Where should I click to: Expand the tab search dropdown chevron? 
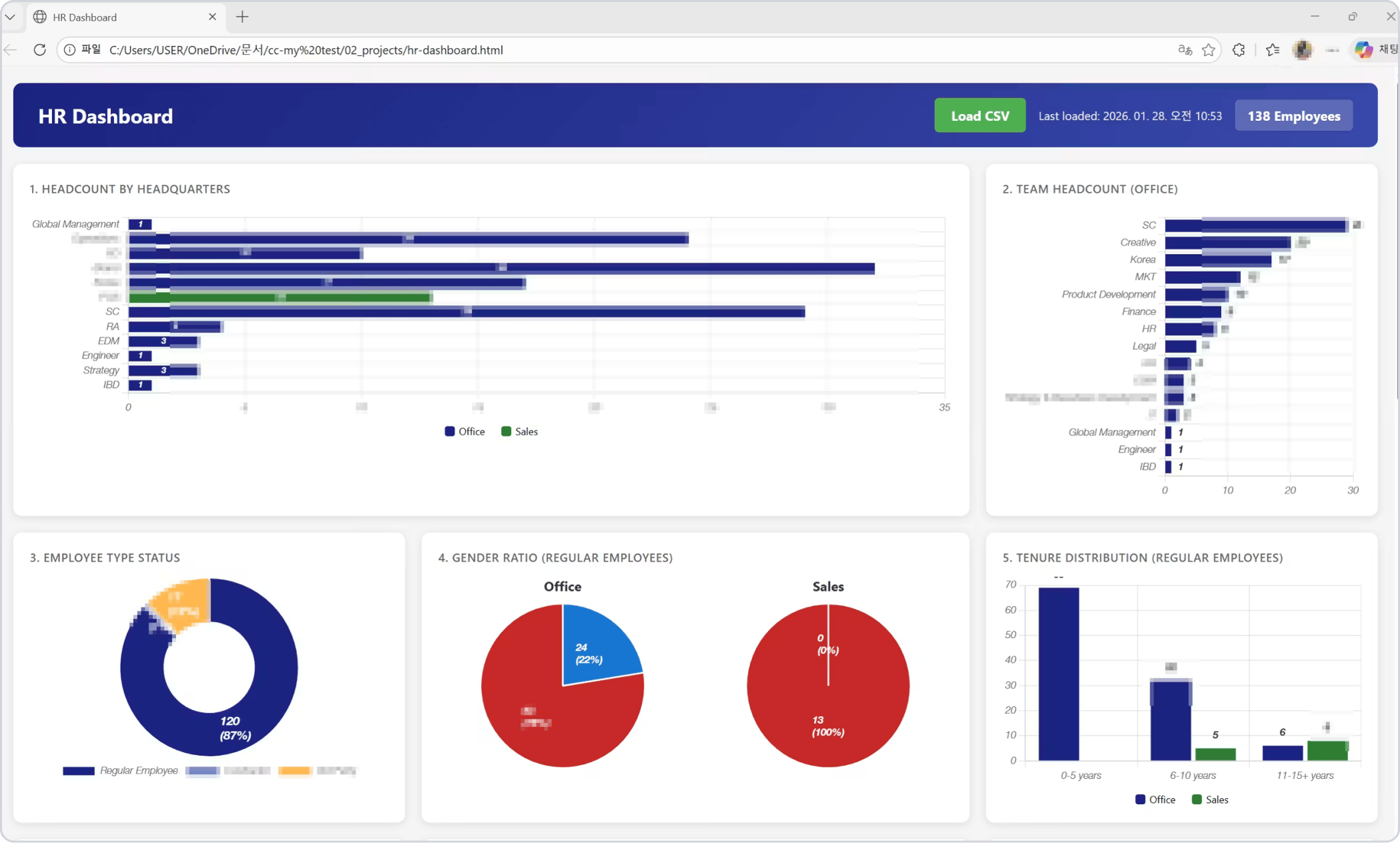(10, 17)
